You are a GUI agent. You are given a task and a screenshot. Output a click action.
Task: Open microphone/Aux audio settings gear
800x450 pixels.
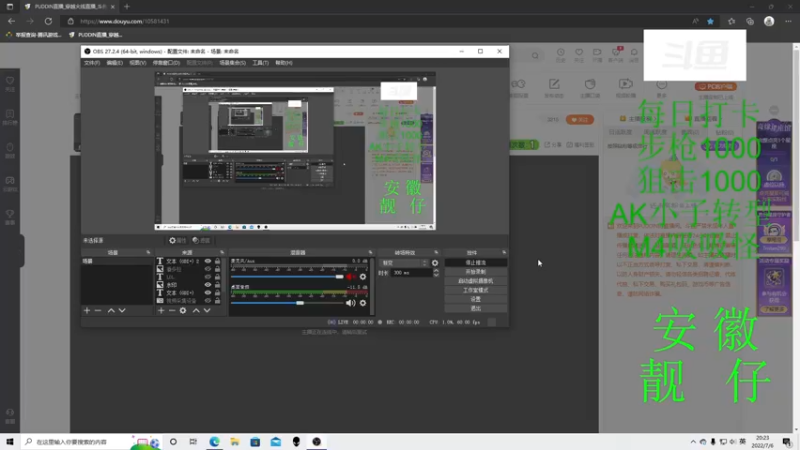pos(363,277)
